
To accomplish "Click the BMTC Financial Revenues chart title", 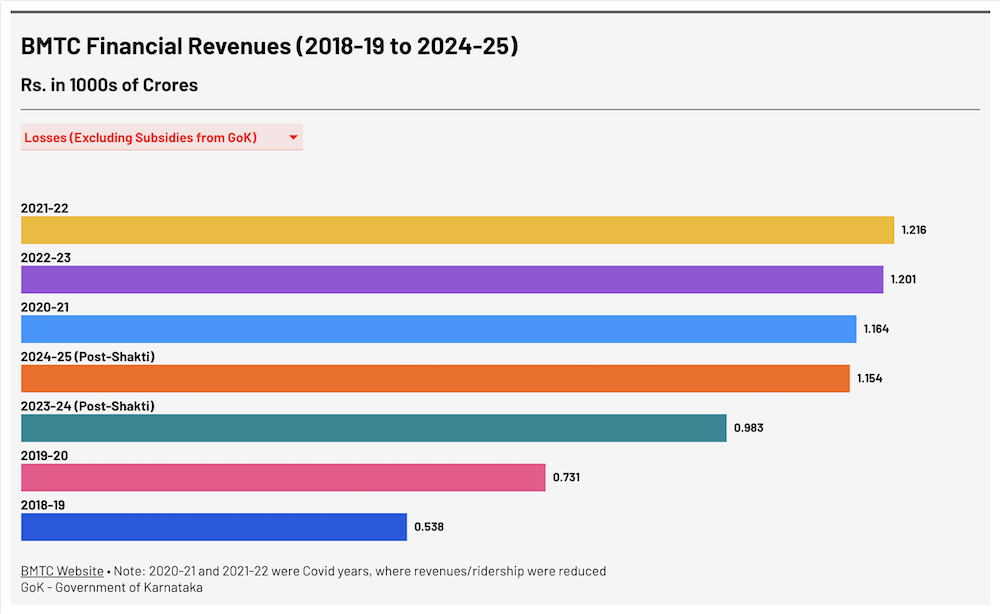I will point(269,46).
